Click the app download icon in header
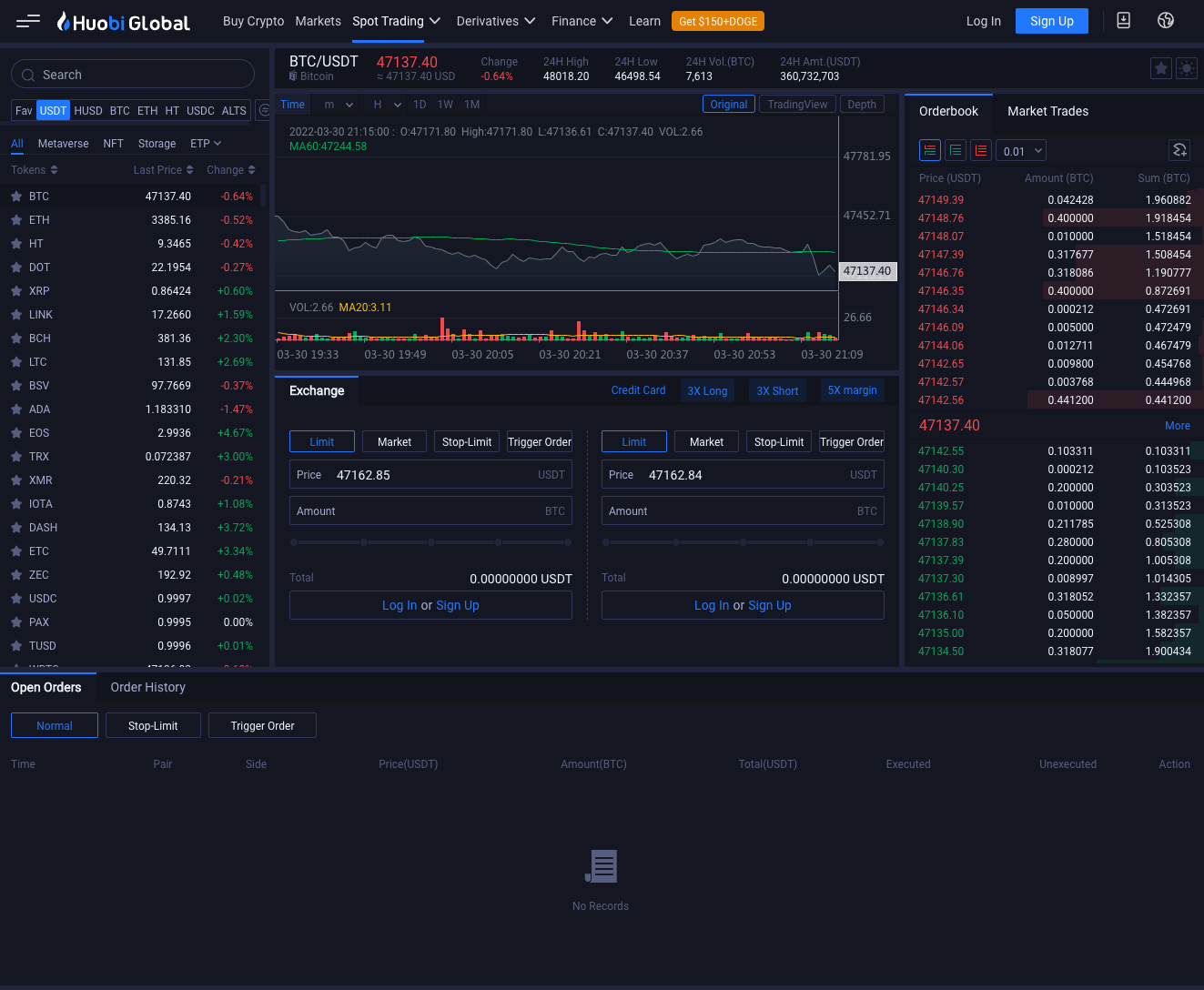Screen dimensions: 1204x990 pyautogui.click(x=1124, y=21)
